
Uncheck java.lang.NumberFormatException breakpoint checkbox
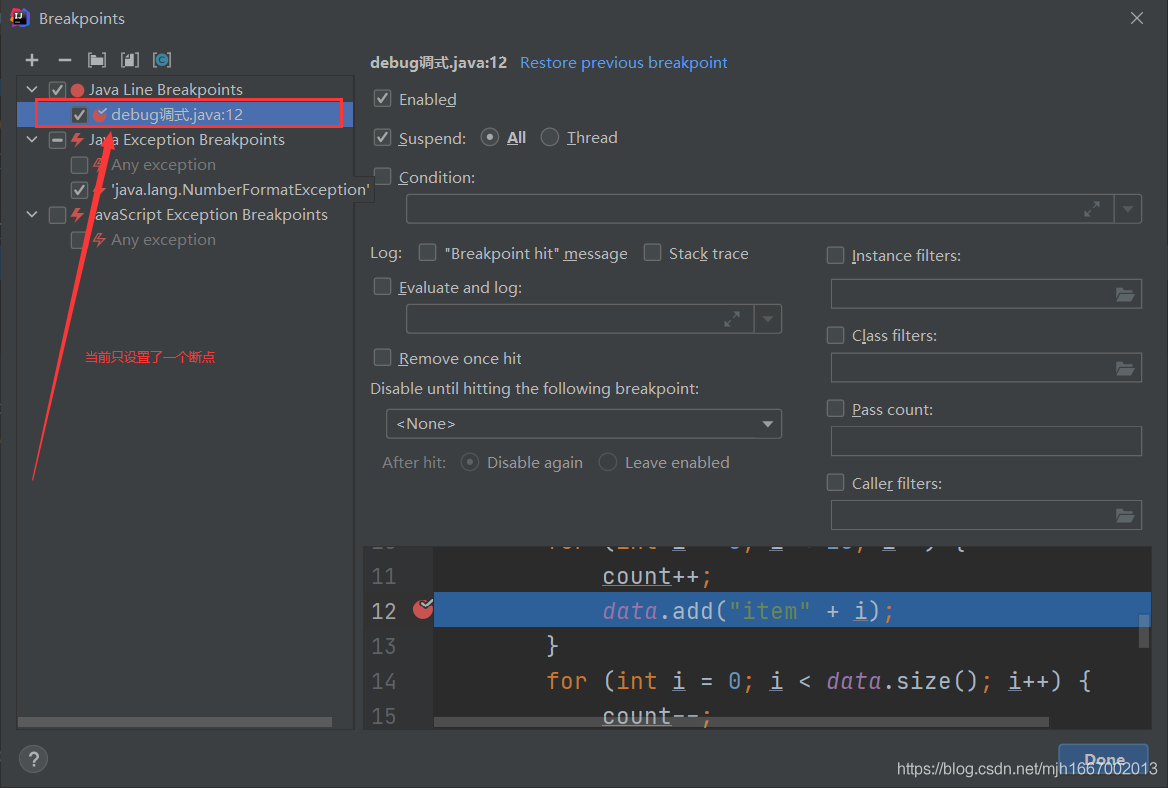click(x=79, y=190)
